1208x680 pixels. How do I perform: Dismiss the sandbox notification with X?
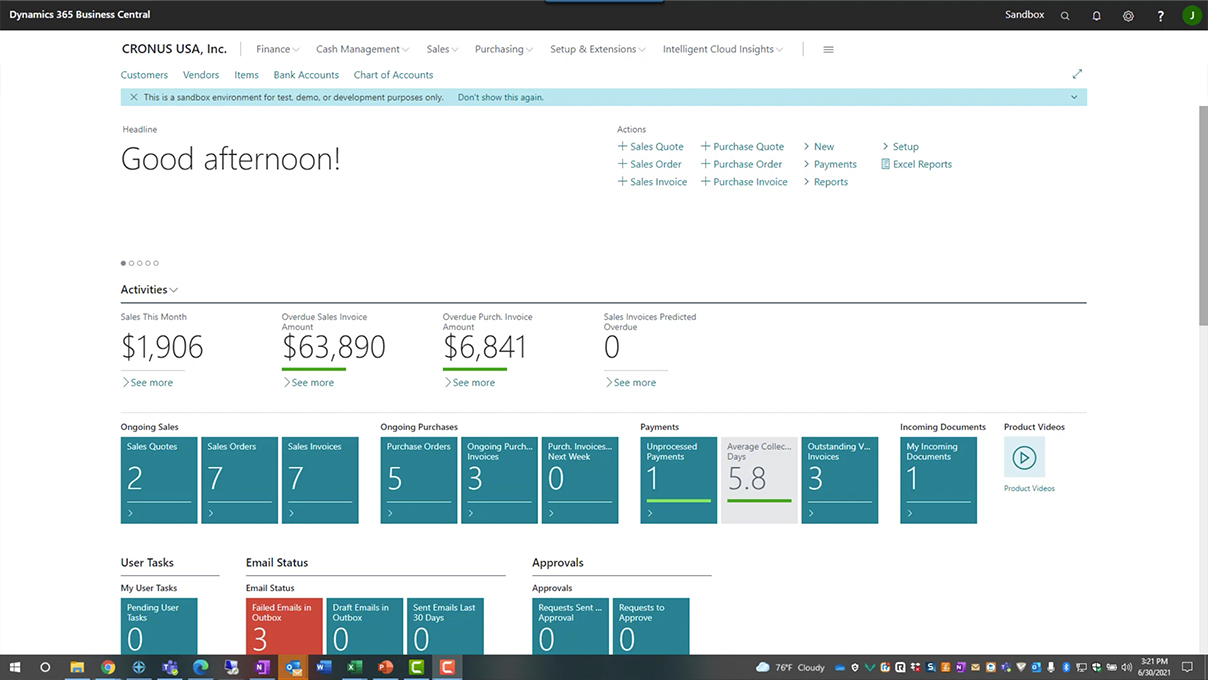[134, 98]
